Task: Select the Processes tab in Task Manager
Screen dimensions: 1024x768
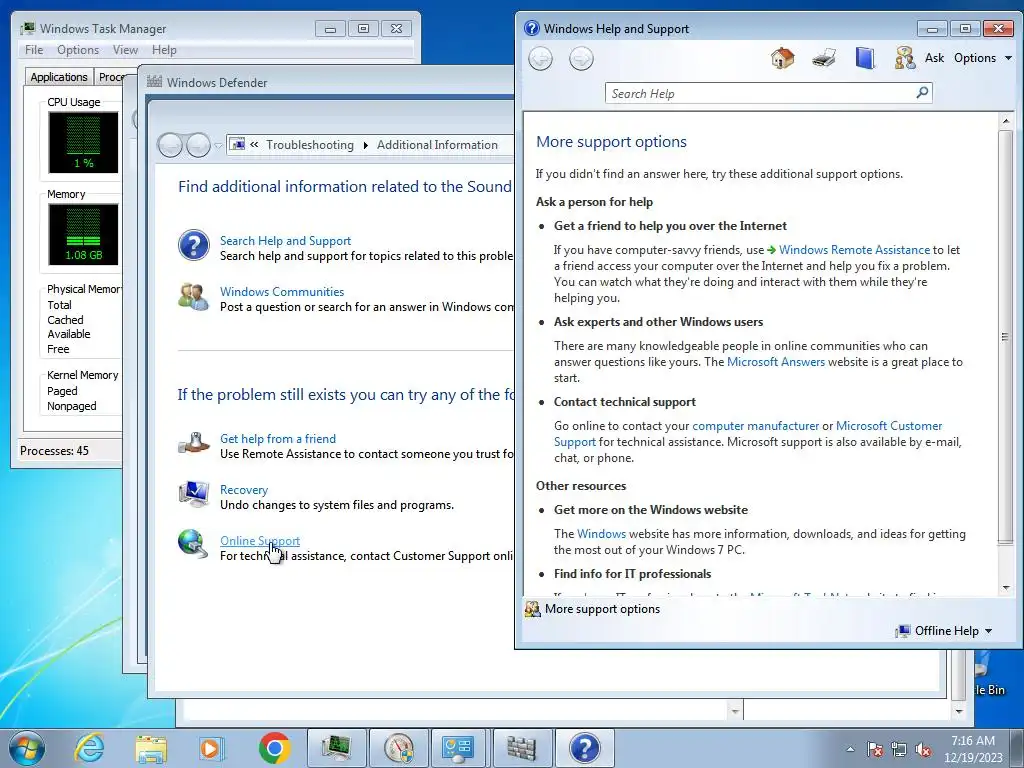Action: pyautogui.click(x=111, y=77)
